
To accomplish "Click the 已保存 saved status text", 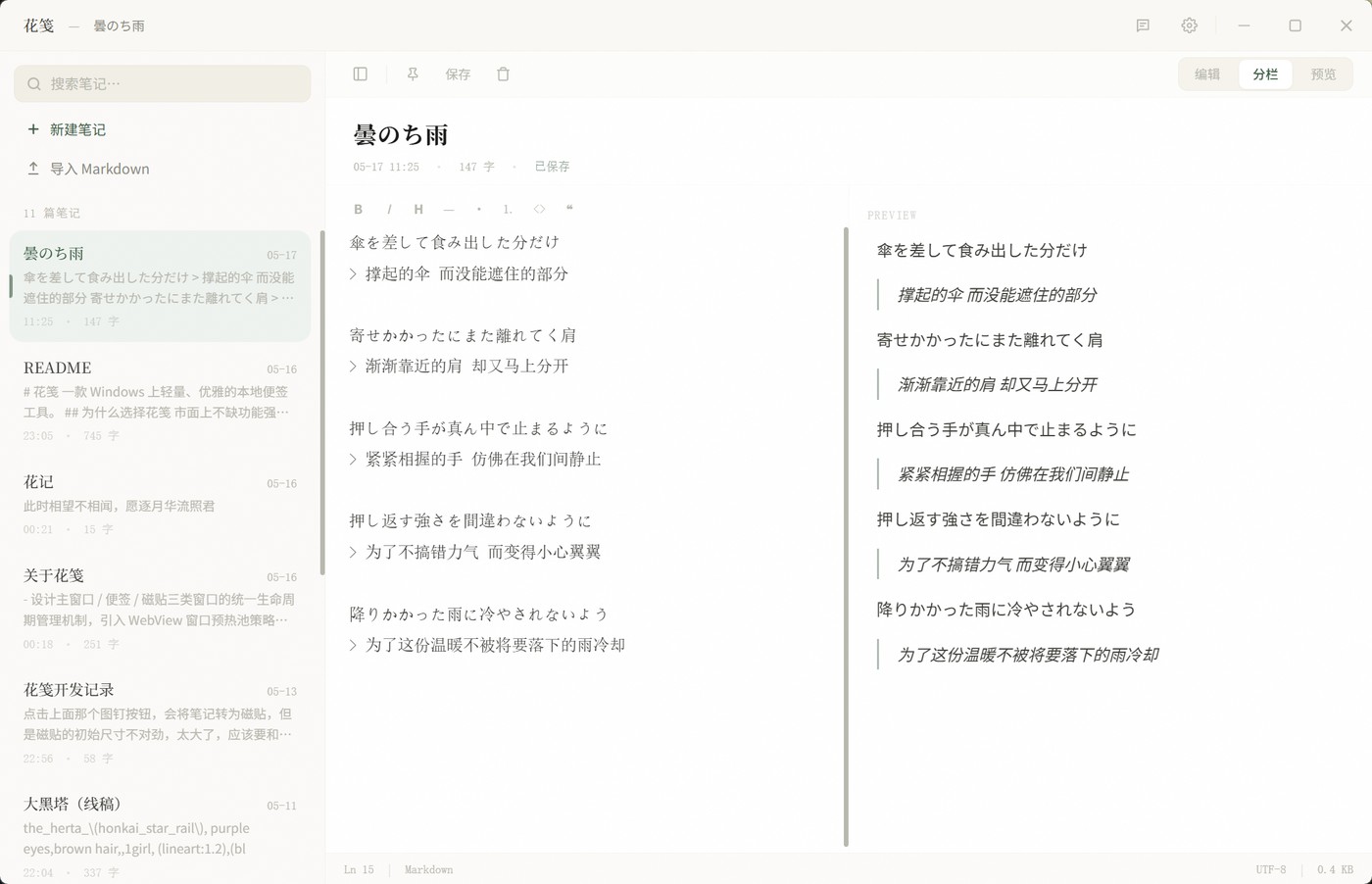I will (x=552, y=167).
